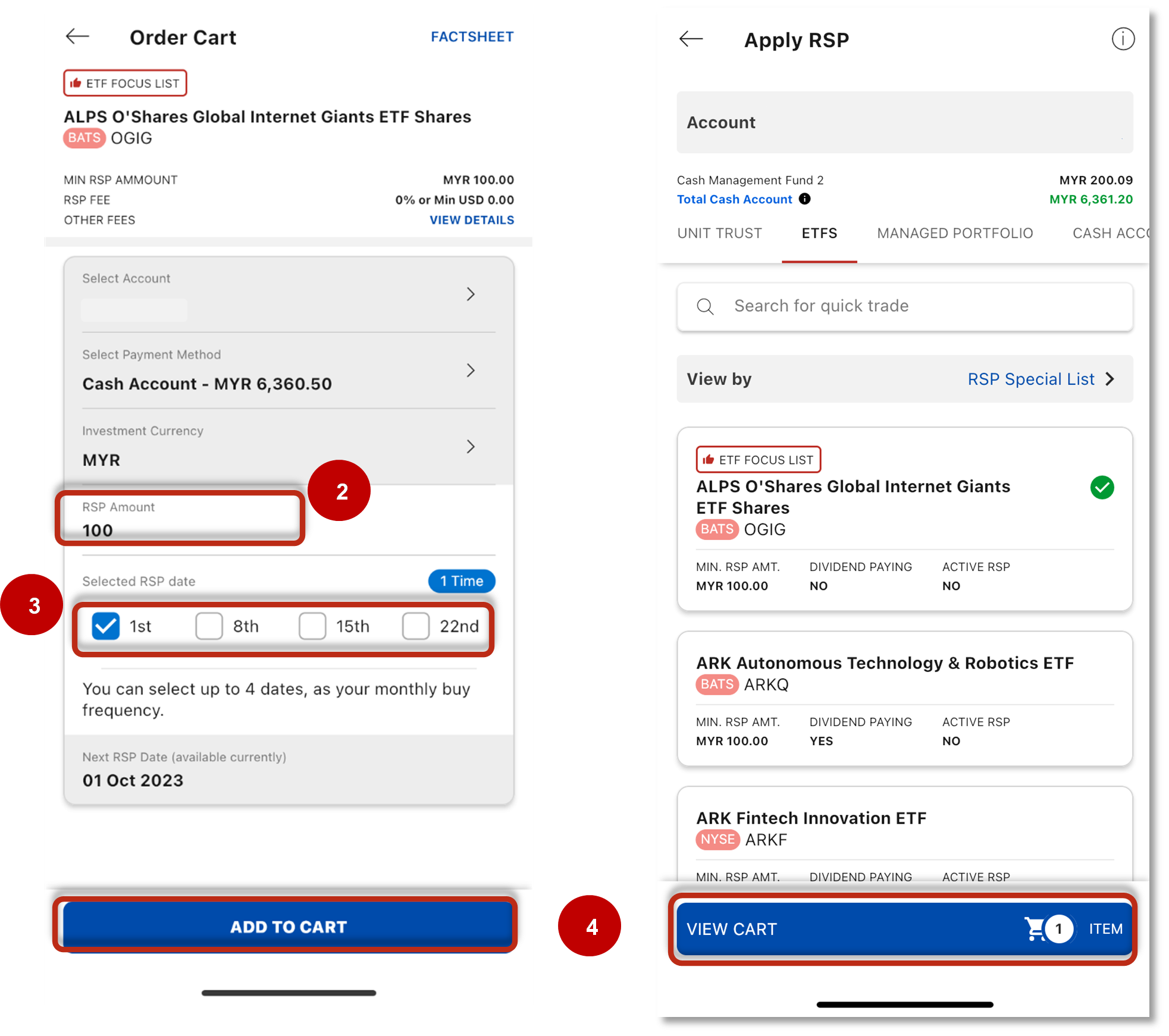Tap the 01 Oct 2023 next RSP date
Screen dimensions: 1169x1036
tap(133, 780)
